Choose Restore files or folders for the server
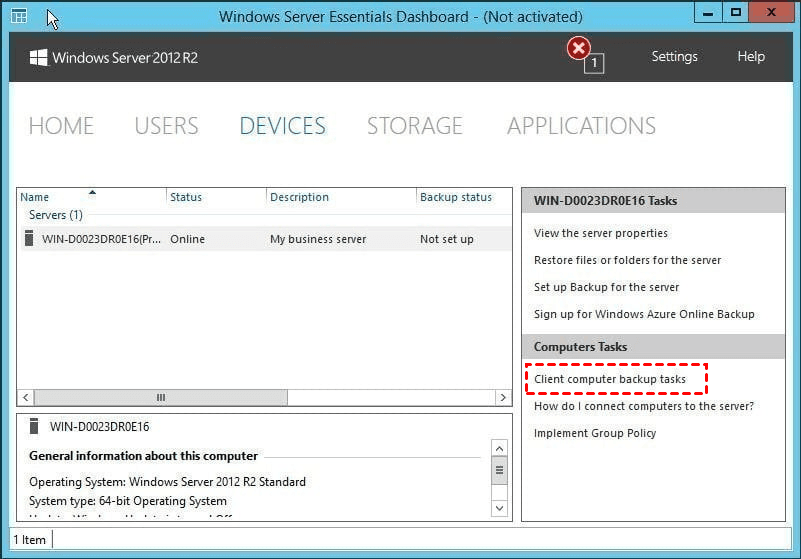This screenshot has height=559, width=801. pyautogui.click(x=627, y=260)
